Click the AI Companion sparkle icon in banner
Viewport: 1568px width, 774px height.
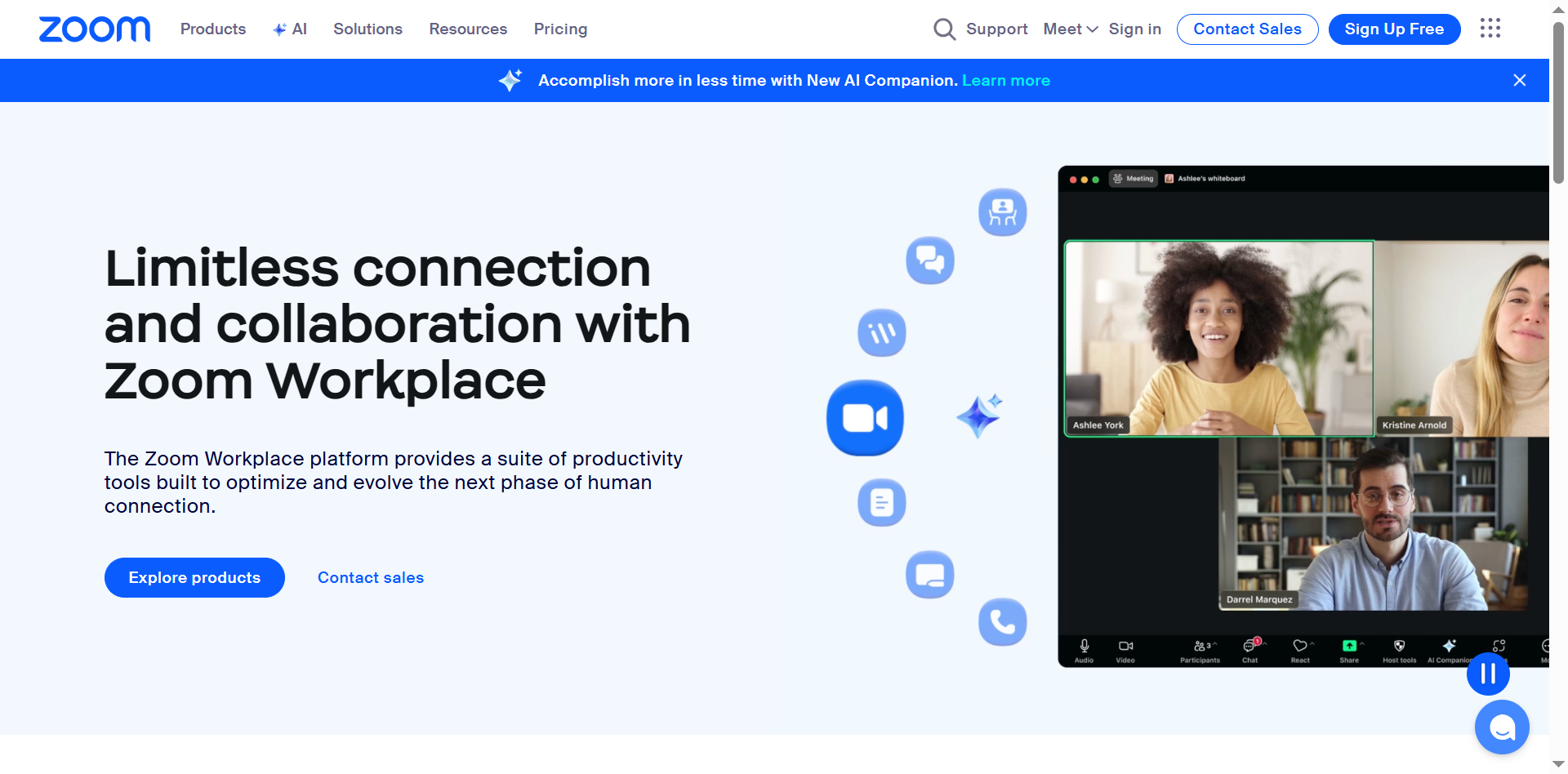[510, 80]
